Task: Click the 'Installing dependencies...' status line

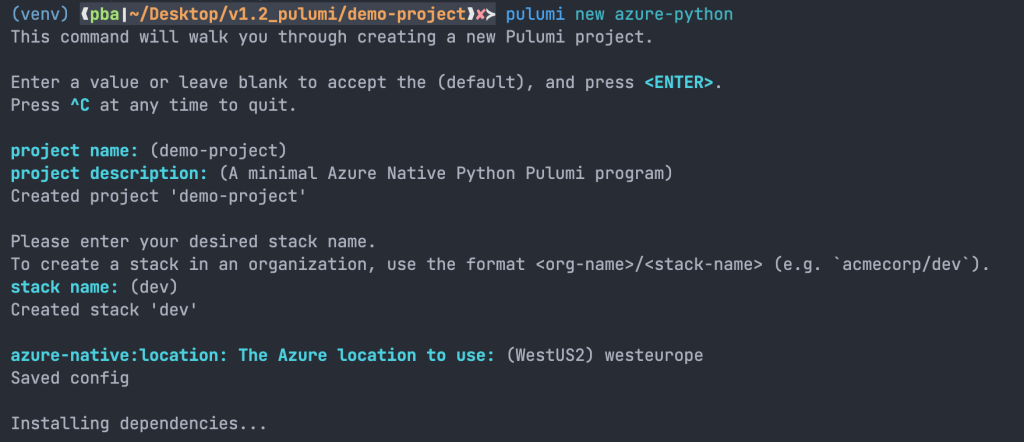Action: [x=138, y=424]
